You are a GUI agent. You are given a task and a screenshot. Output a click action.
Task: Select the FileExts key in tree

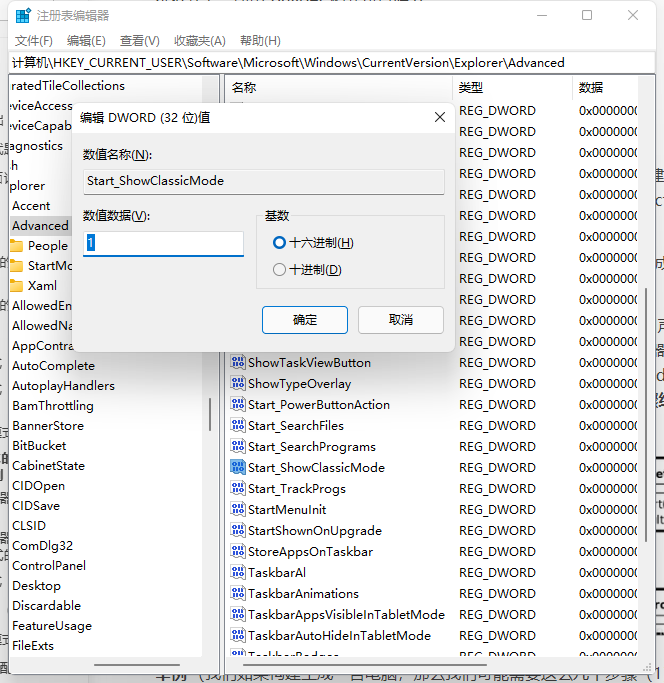tap(33, 646)
